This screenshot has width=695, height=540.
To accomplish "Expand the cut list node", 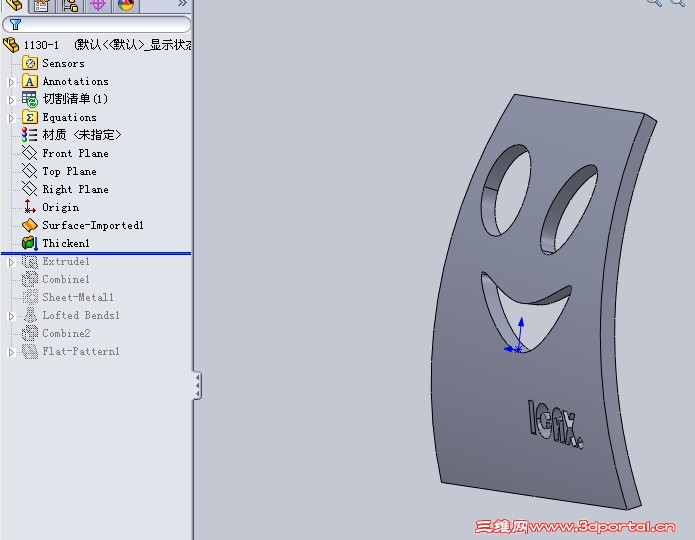I will click(12, 100).
